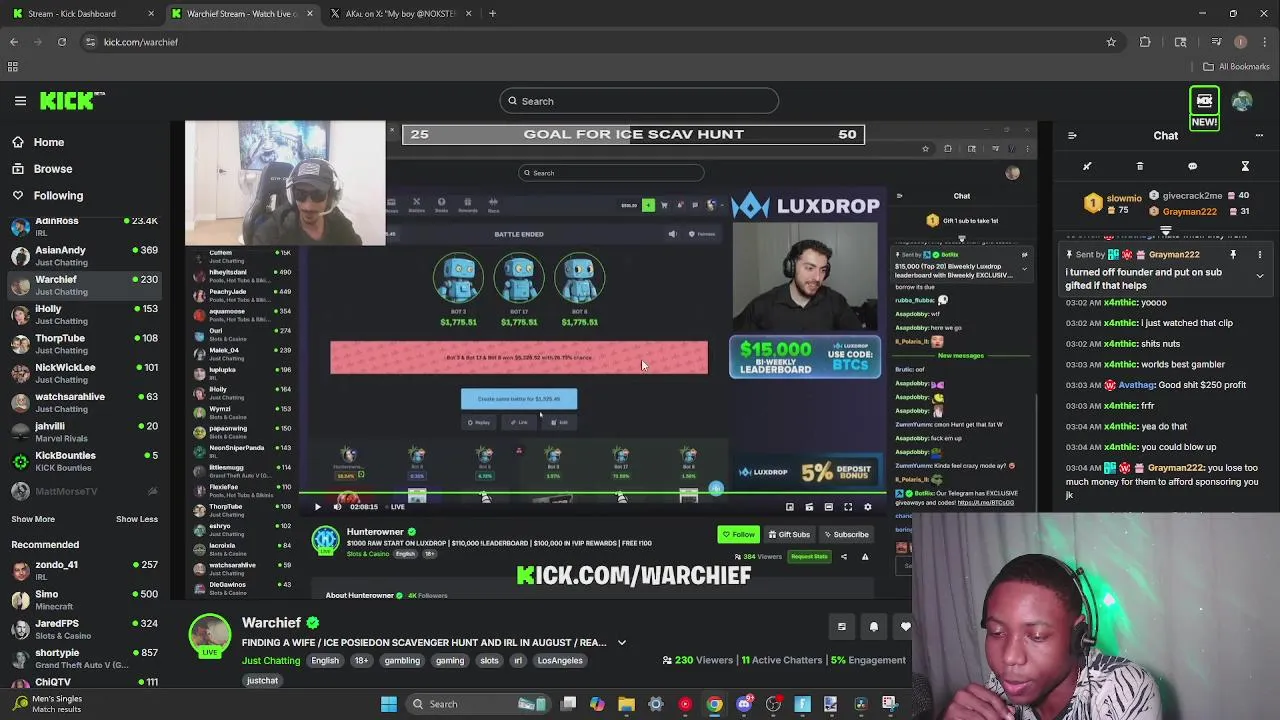
Task: Reload the current page
Action: pos(62,42)
